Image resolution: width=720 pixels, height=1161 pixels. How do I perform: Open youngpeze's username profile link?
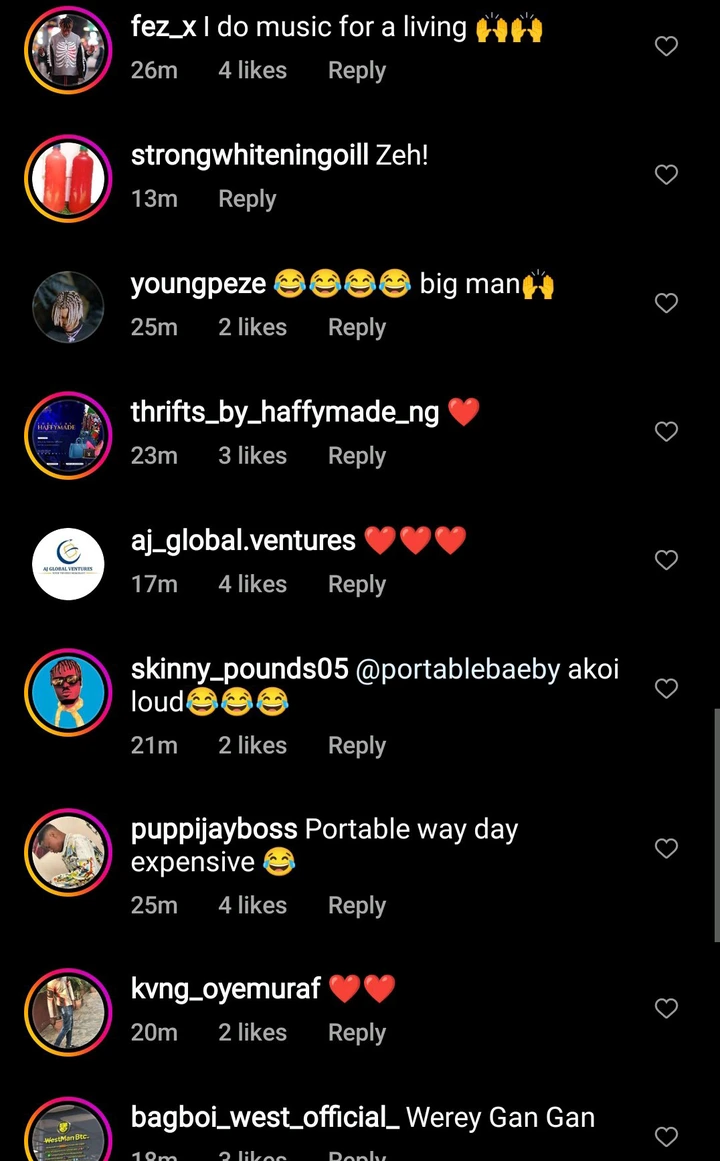[x=198, y=284]
